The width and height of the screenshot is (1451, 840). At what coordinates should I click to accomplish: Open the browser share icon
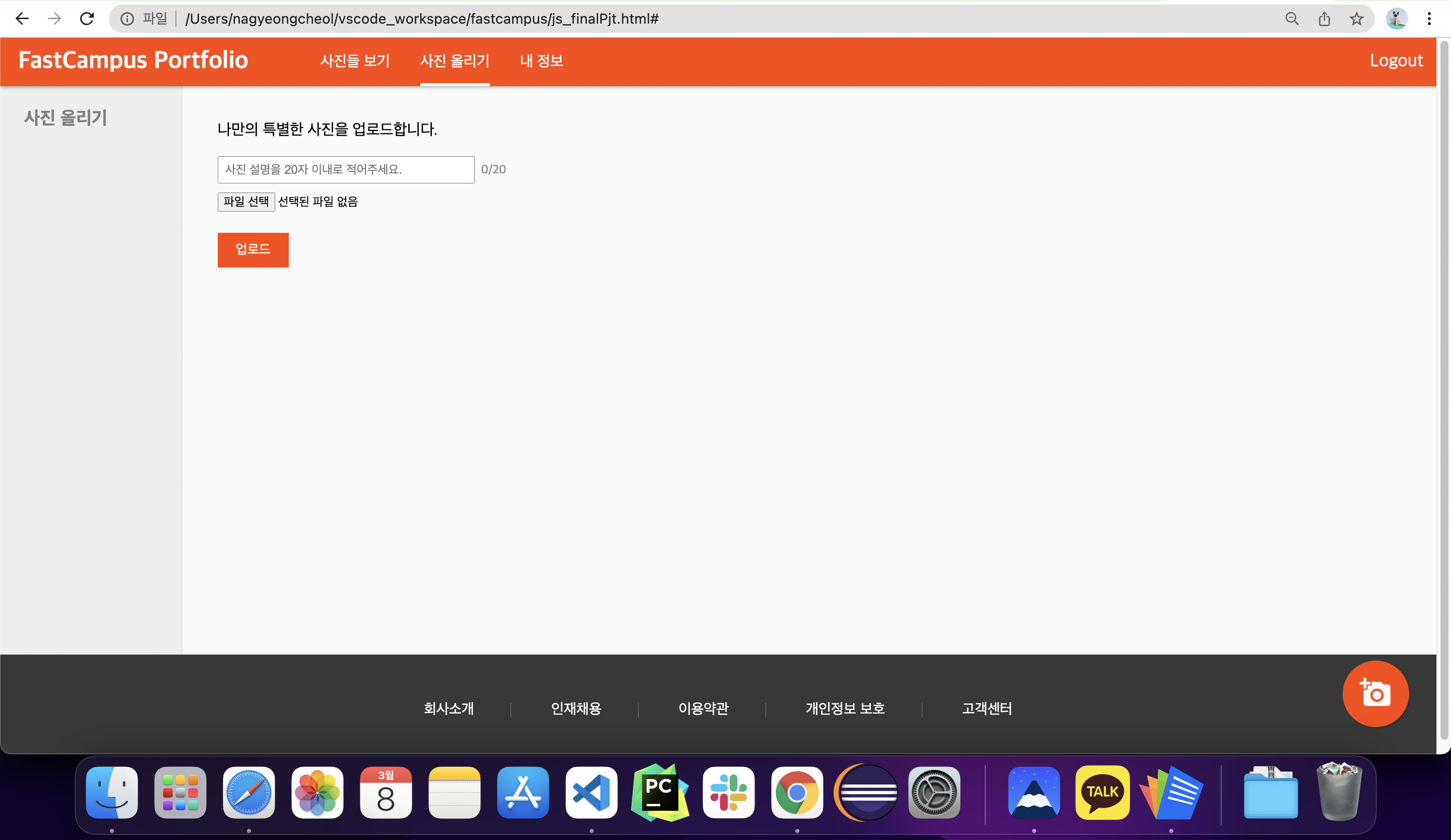point(1324,19)
